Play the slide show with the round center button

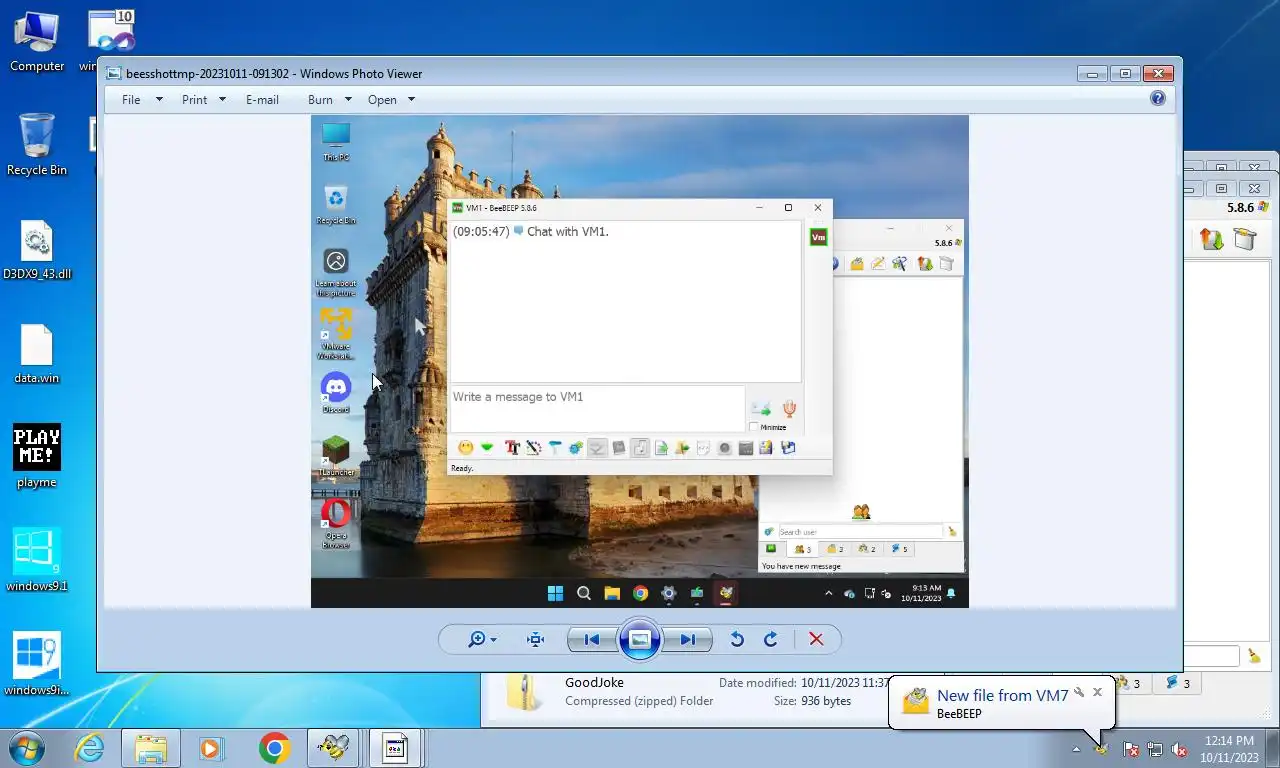(x=640, y=639)
